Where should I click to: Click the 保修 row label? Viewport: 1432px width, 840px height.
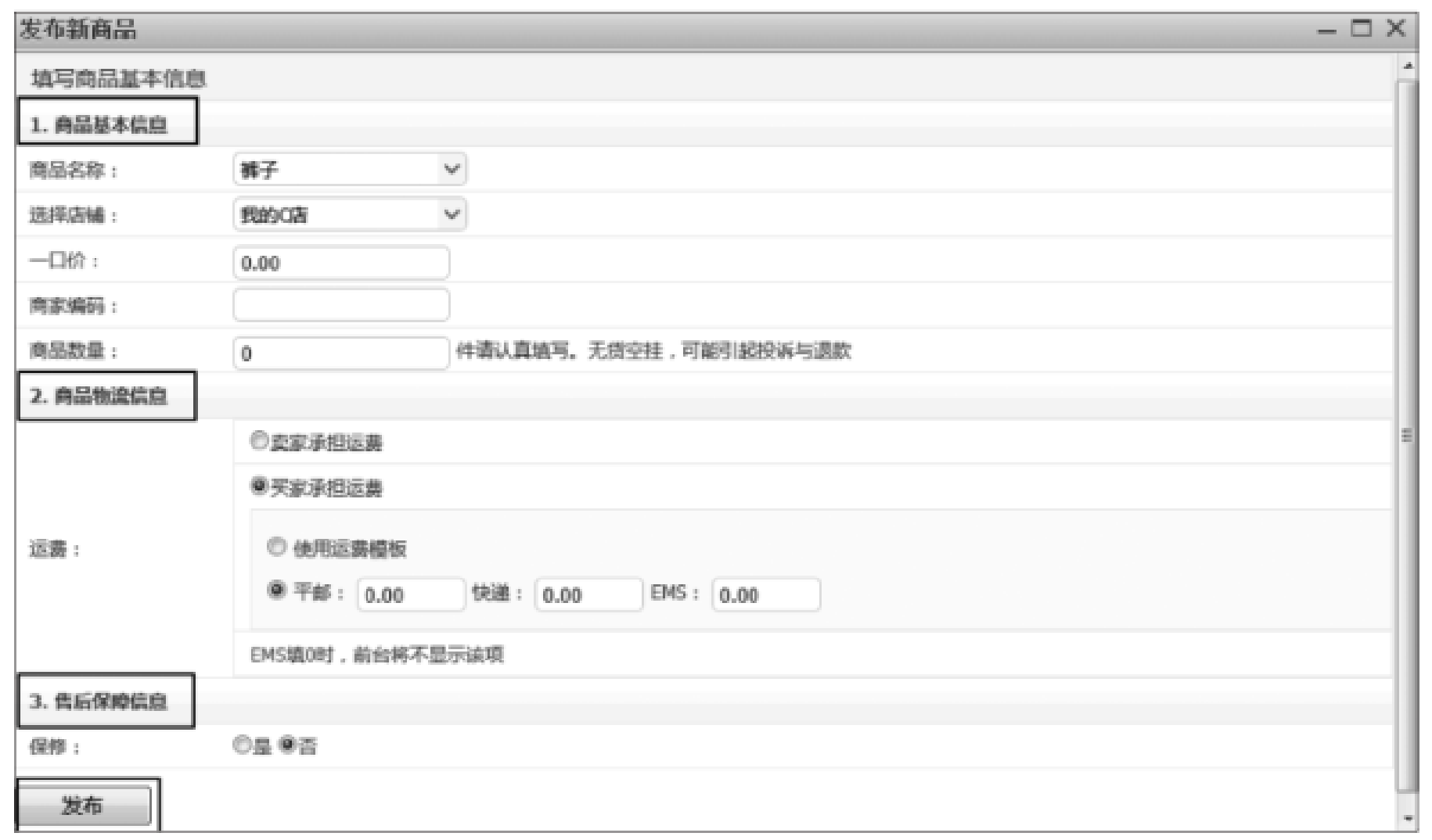coord(55,747)
